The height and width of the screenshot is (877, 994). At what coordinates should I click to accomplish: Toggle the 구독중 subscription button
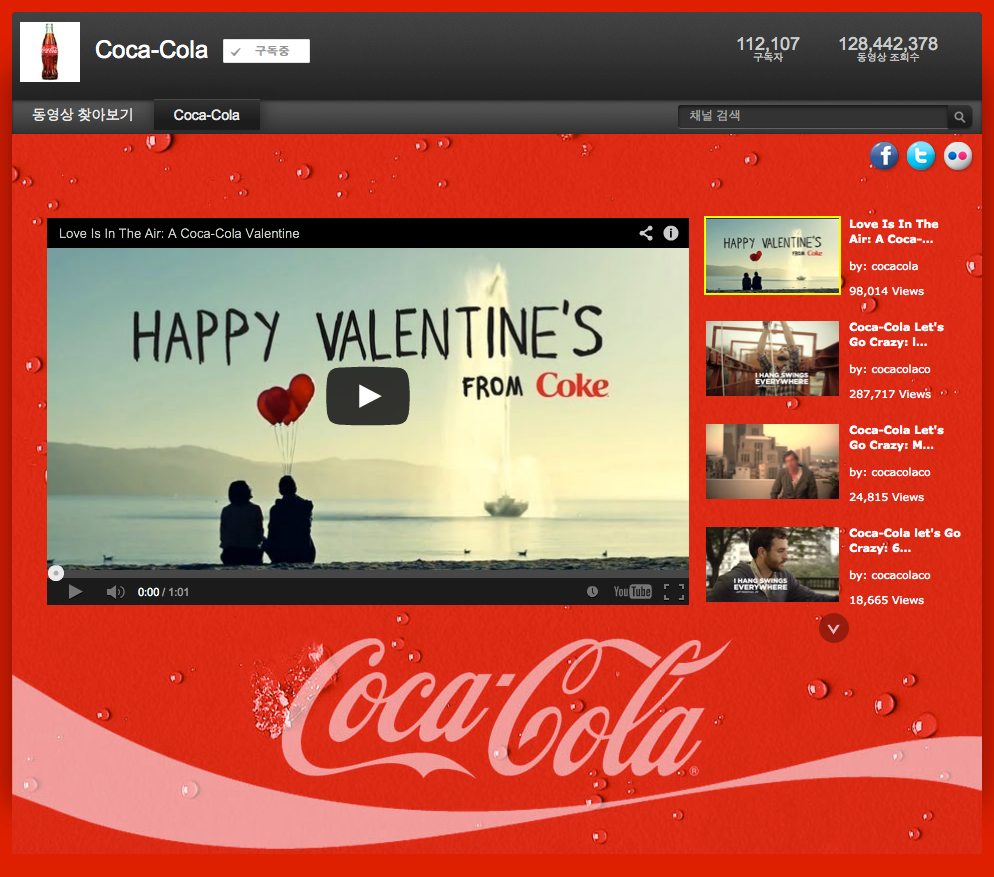tap(266, 50)
